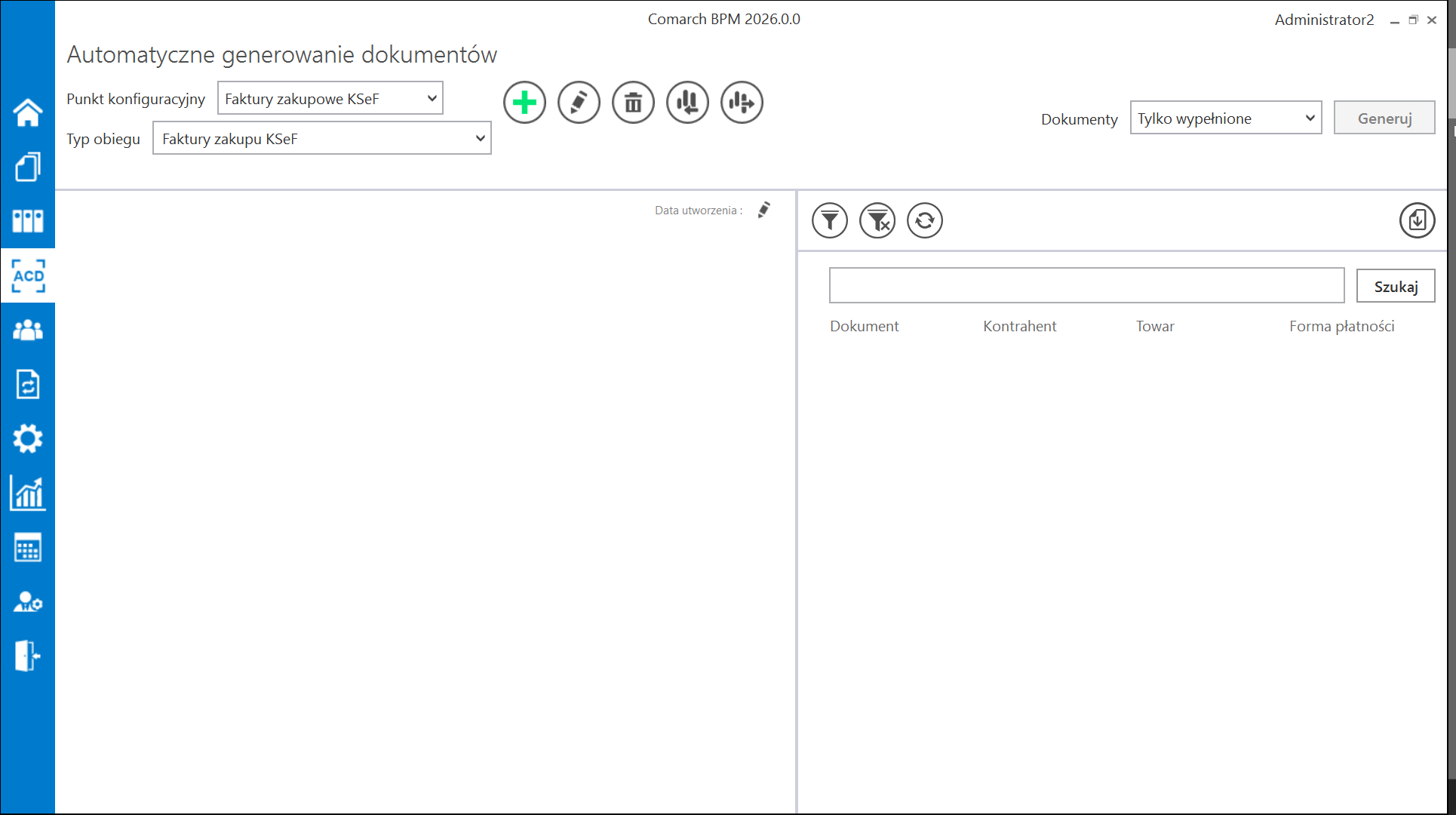Open Dokumenty filter dropdown

click(x=1225, y=118)
